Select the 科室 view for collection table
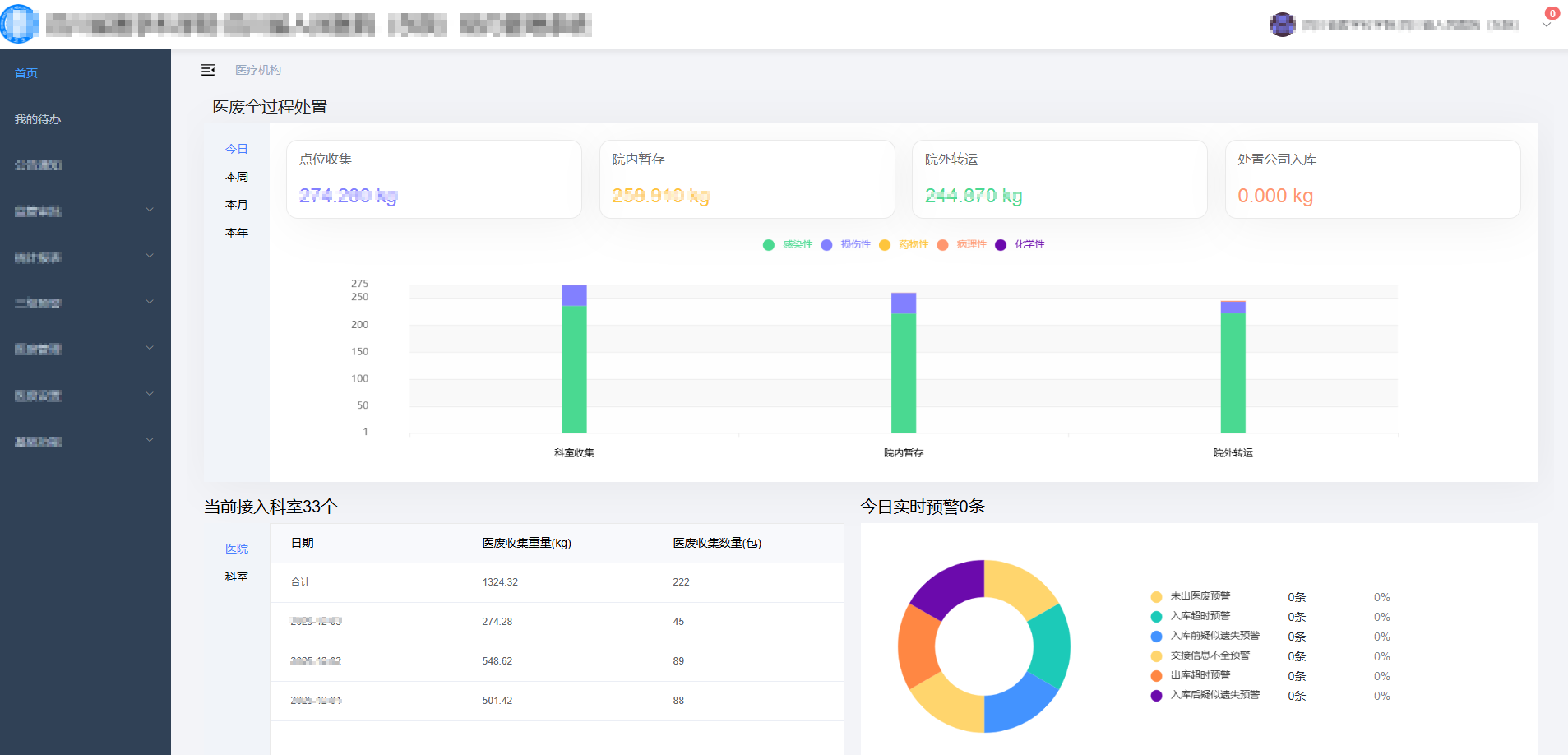The width and height of the screenshot is (1568, 755). point(237,577)
